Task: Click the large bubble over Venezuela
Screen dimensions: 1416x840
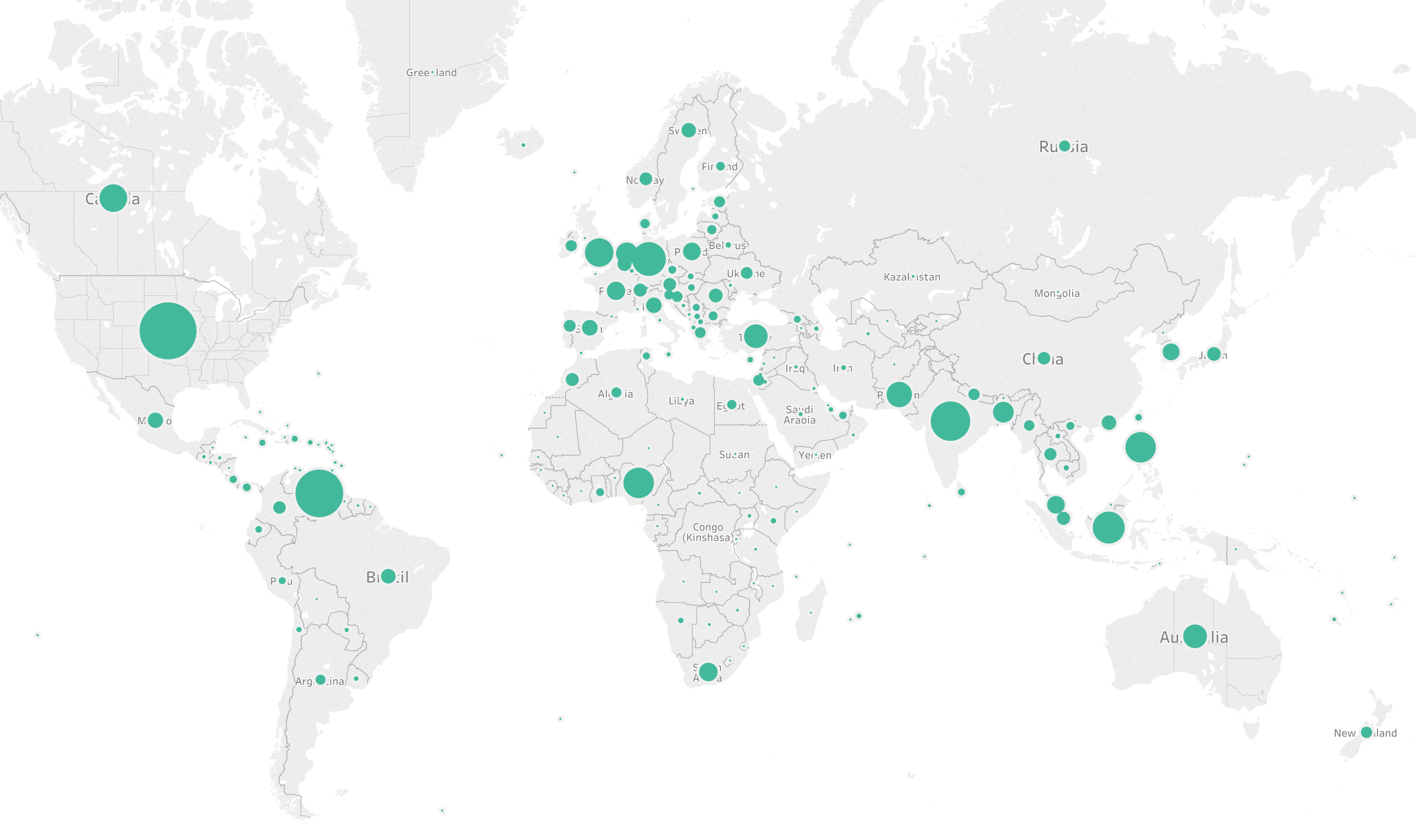Action: coord(319,493)
